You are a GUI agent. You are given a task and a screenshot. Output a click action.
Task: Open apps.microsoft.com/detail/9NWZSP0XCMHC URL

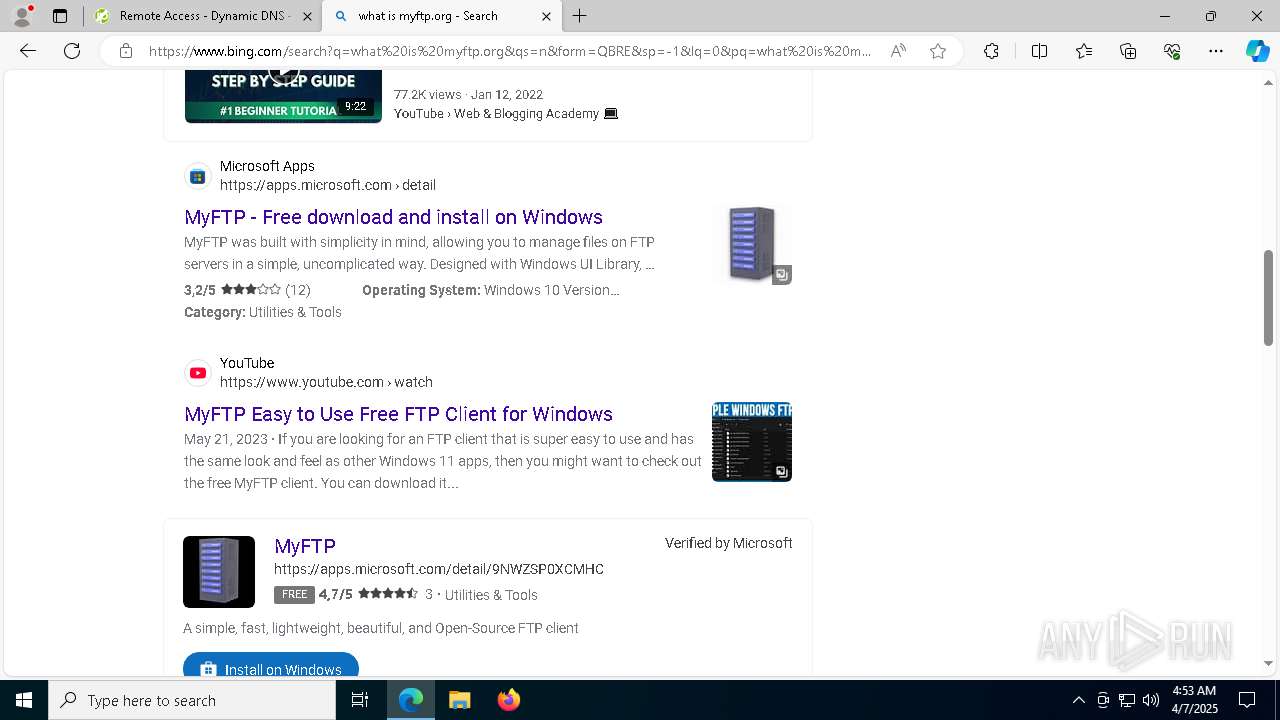pyautogui.click(x=439, y=569)
